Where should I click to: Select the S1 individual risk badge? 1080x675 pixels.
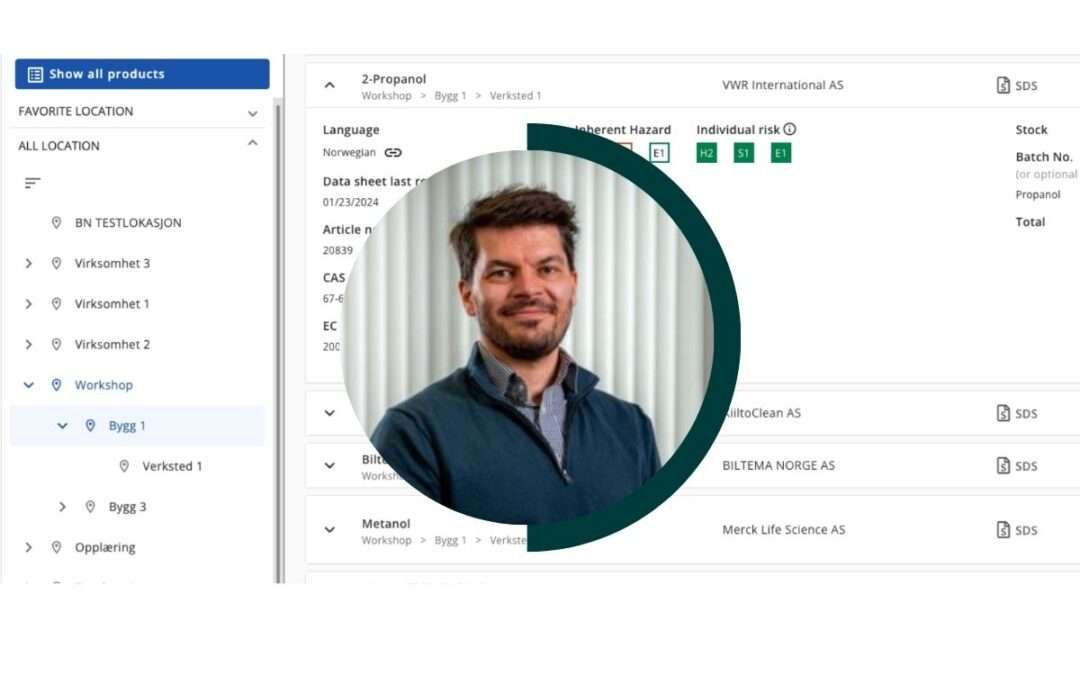pos(743,153)
